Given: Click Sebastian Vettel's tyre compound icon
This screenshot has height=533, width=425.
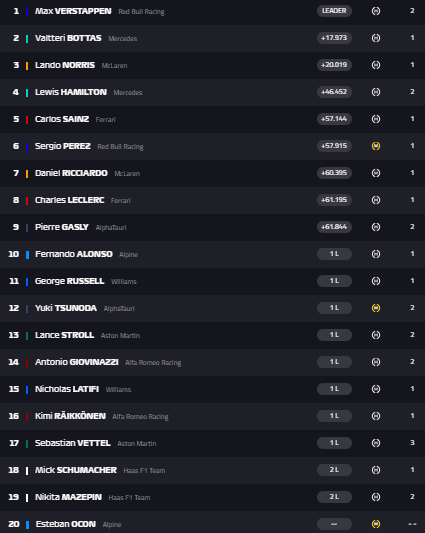Looking at the screenshot, I should (376, 443).
